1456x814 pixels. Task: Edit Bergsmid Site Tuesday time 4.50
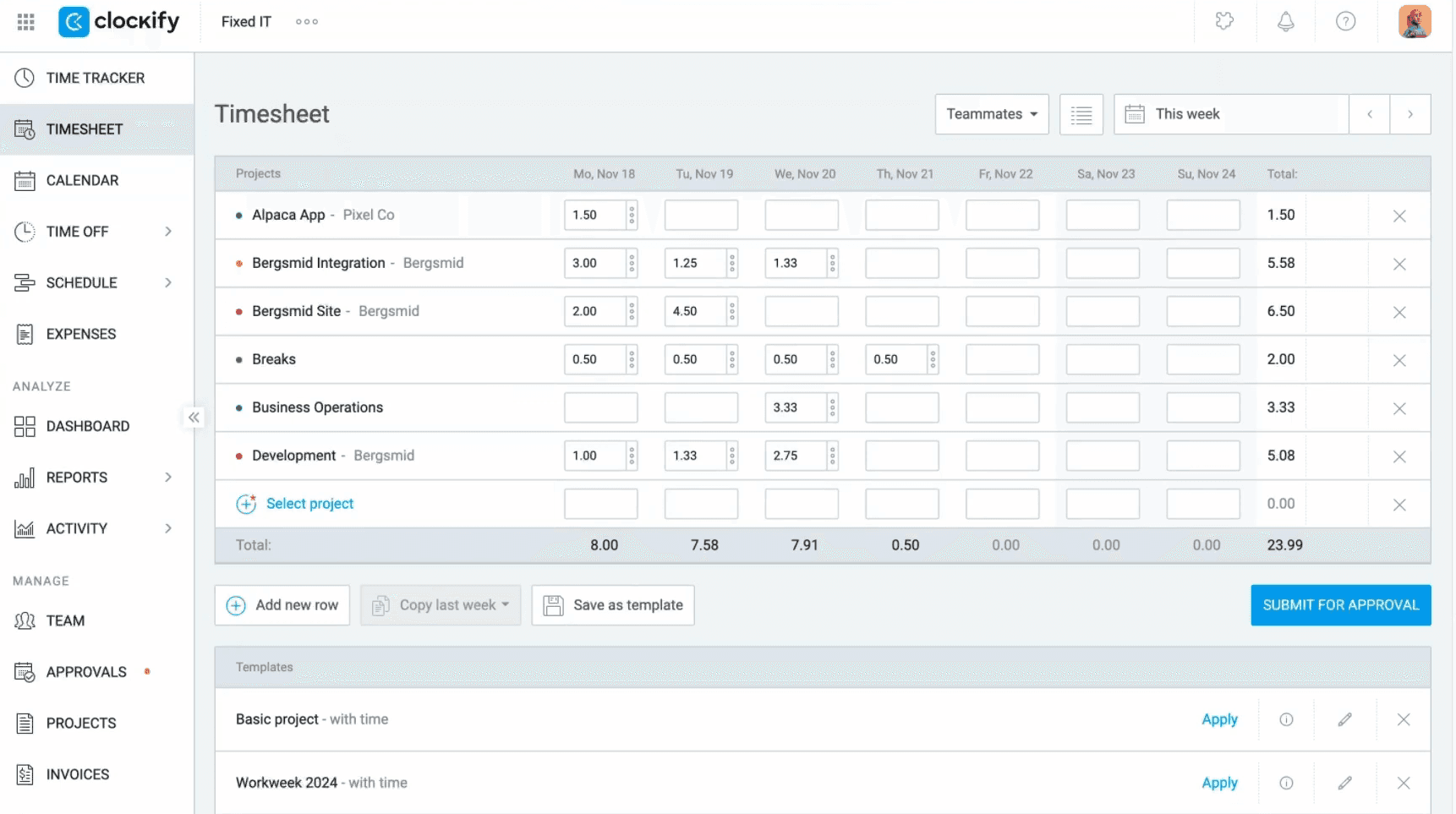click(x=696, y=312)
